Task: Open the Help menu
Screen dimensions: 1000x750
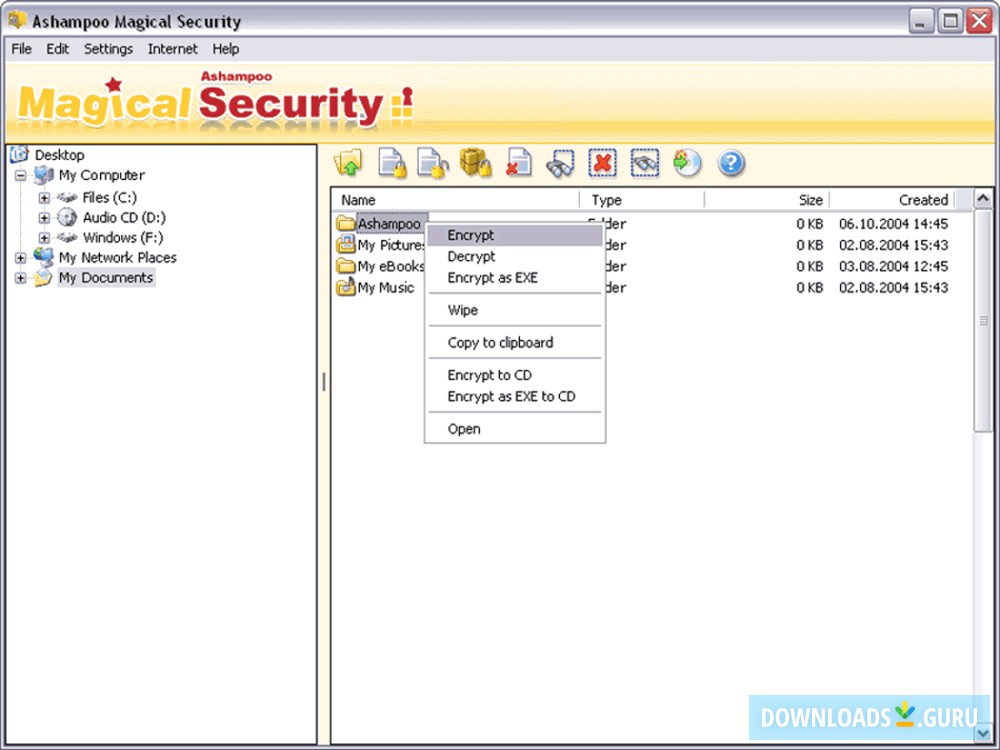Action: pos(226,48)
